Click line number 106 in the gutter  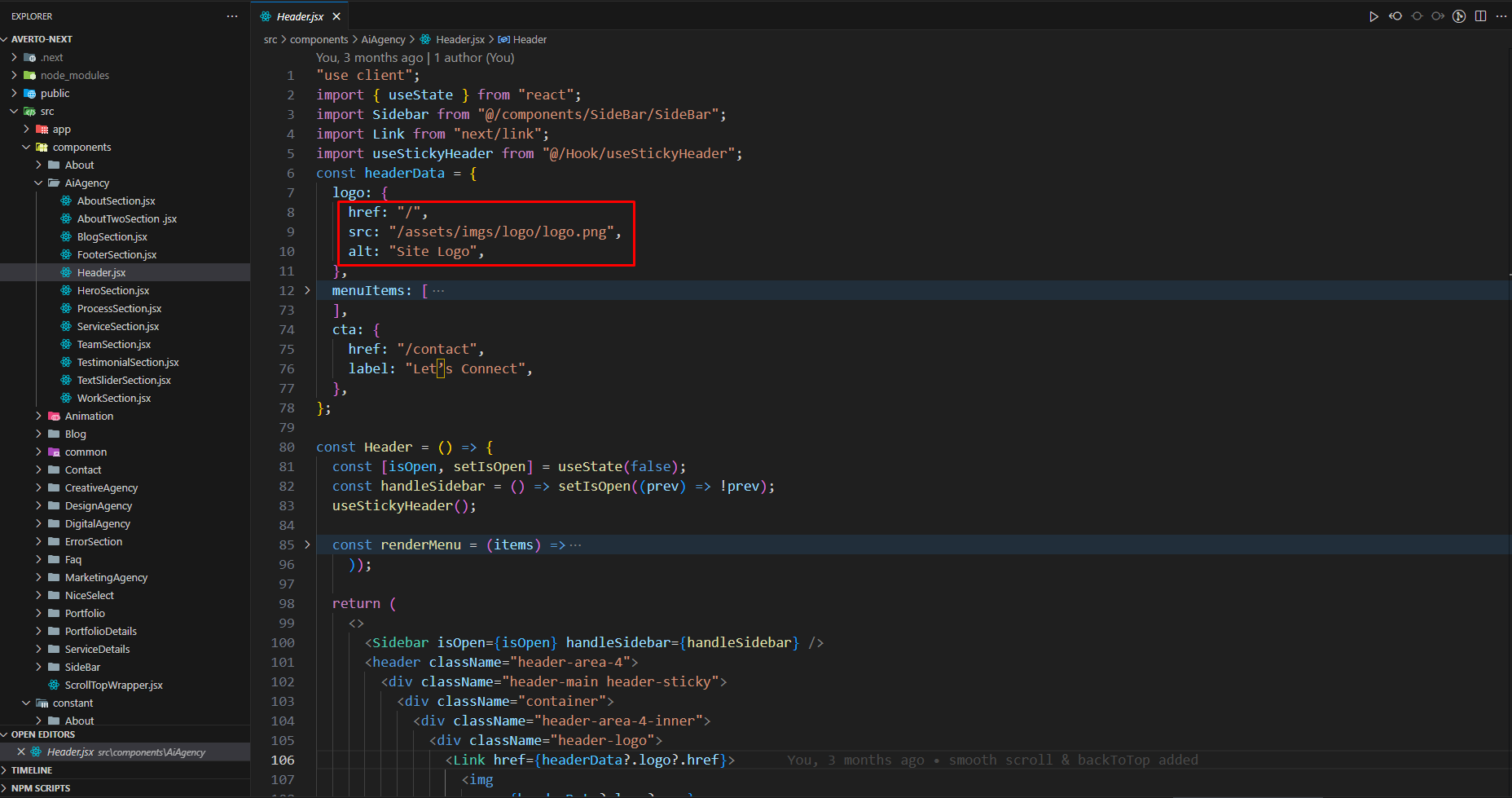coord(283,760)
